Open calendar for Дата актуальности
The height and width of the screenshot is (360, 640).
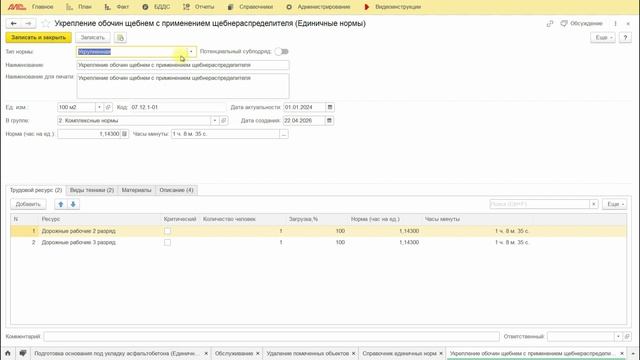point(330,107)
